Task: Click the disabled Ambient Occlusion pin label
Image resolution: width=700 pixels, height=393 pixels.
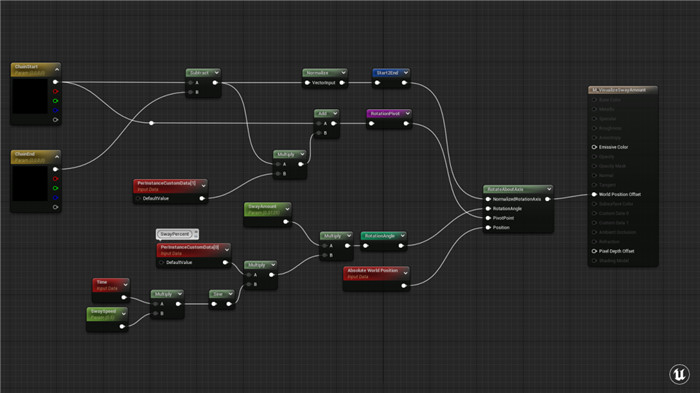Action: tap(617, 232)
